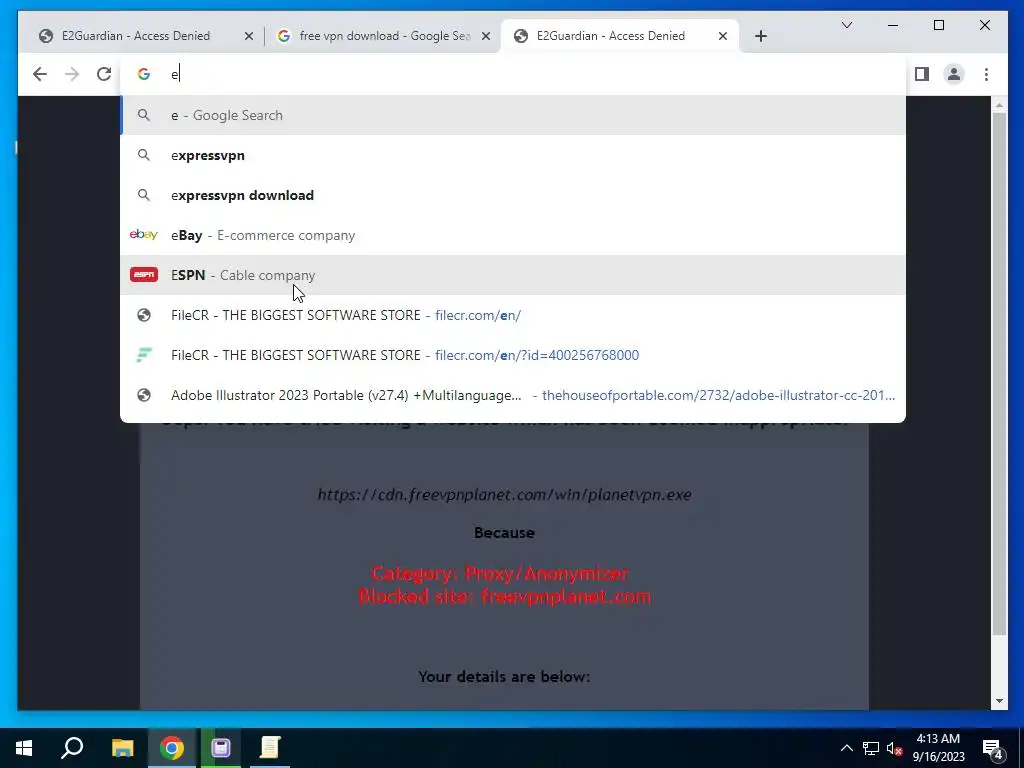Viewport: 1024px width, 768px height.
Task: Choose the expressvpn download suggestion
Action: pyautogui.click(x=513, y=195)
